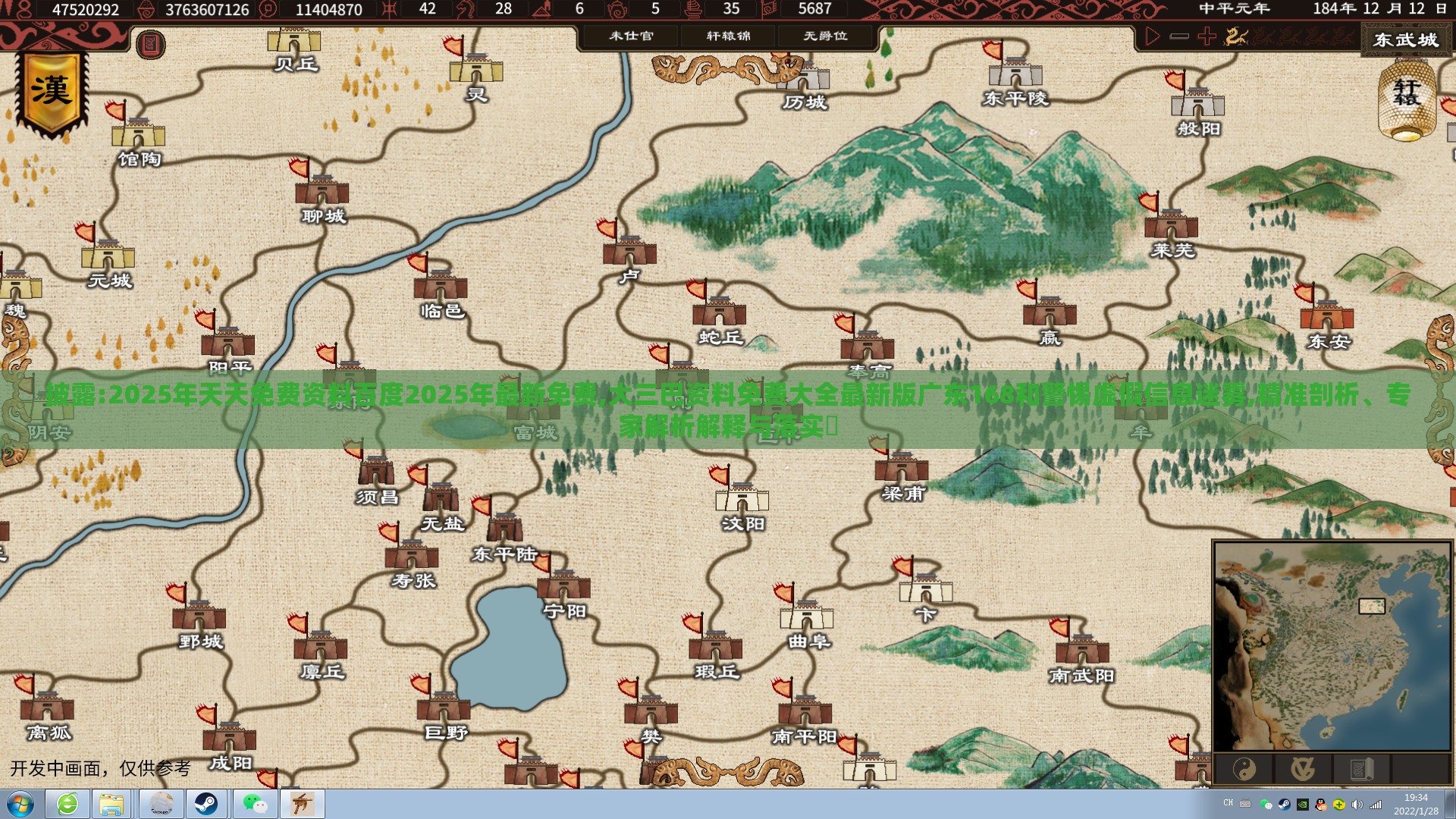This screenshot has height=819, width=1456.
Task: Select the 寿张 city on the map
Action: (412, 554)
